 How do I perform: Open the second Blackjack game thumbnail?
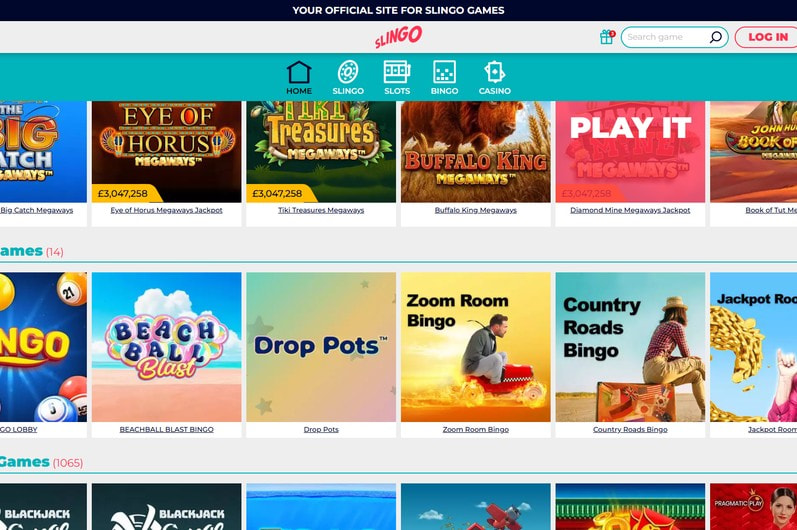[x=167, y=507]
